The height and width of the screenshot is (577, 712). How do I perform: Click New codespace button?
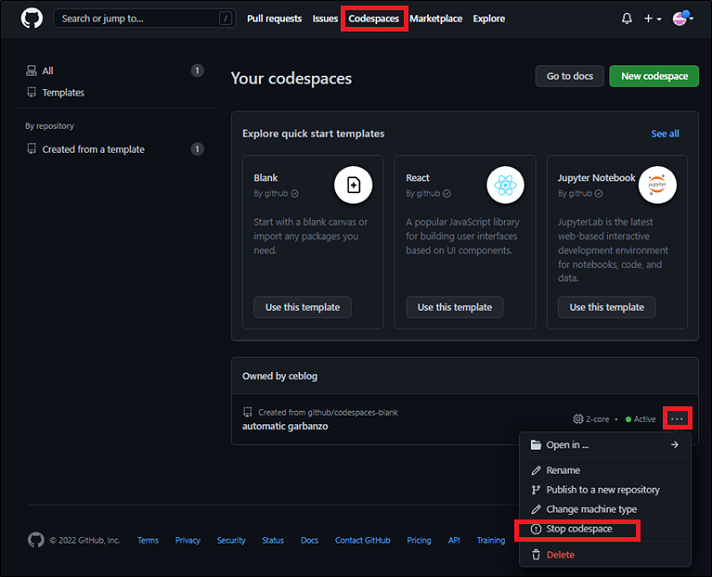click(654, 76)
